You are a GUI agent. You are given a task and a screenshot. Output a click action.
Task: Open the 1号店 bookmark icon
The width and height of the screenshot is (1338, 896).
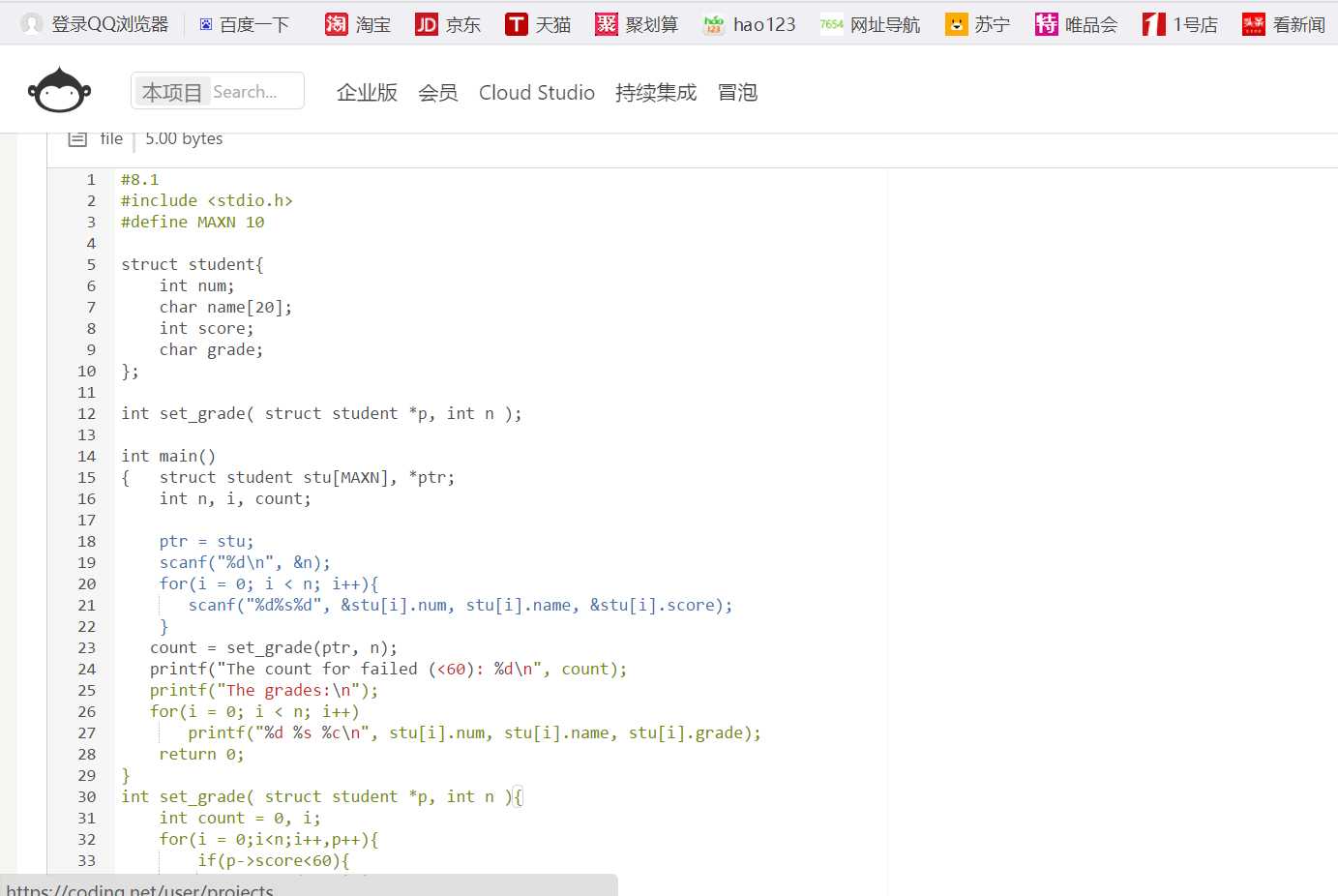coord(1153,24)
